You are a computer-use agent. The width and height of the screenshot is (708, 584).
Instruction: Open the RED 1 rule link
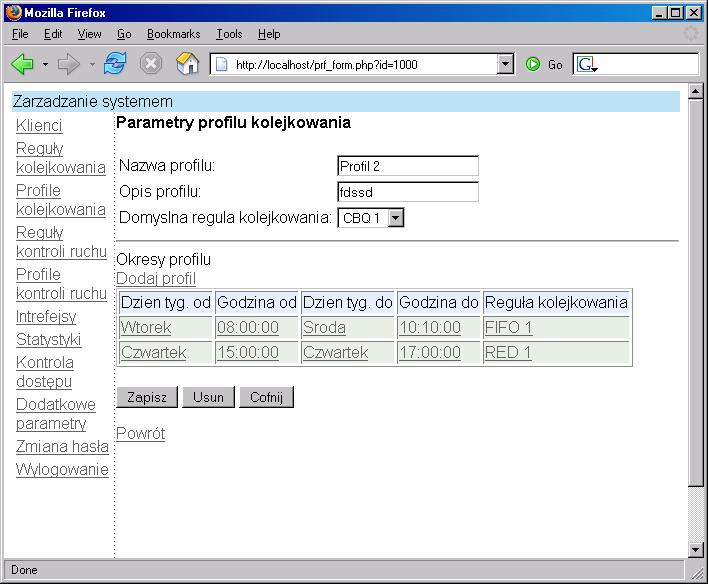[508, 352]
